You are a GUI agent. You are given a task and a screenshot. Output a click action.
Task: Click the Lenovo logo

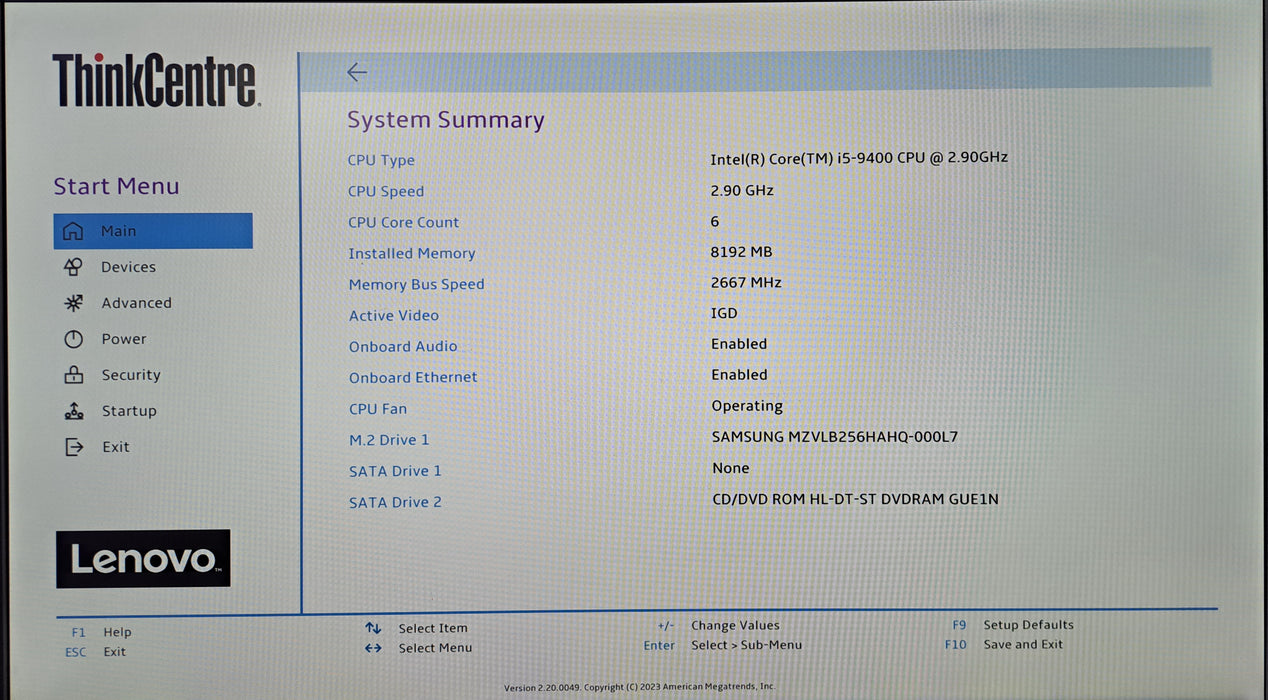pyautogui.click(x=143, y=559)
